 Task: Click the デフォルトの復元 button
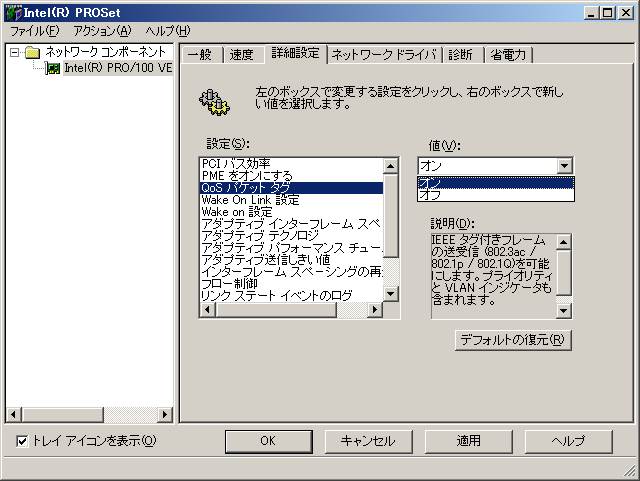(513, 339)
